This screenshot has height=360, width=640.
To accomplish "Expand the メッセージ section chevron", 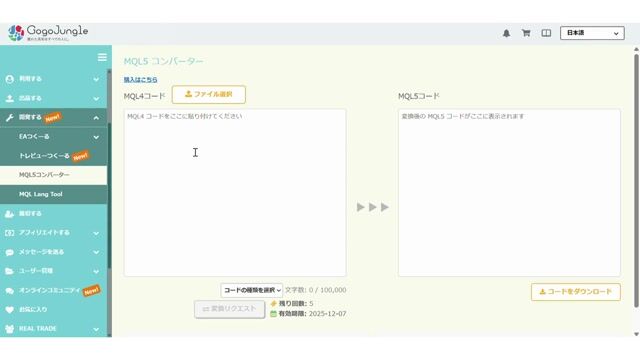I will click(96, 252).
